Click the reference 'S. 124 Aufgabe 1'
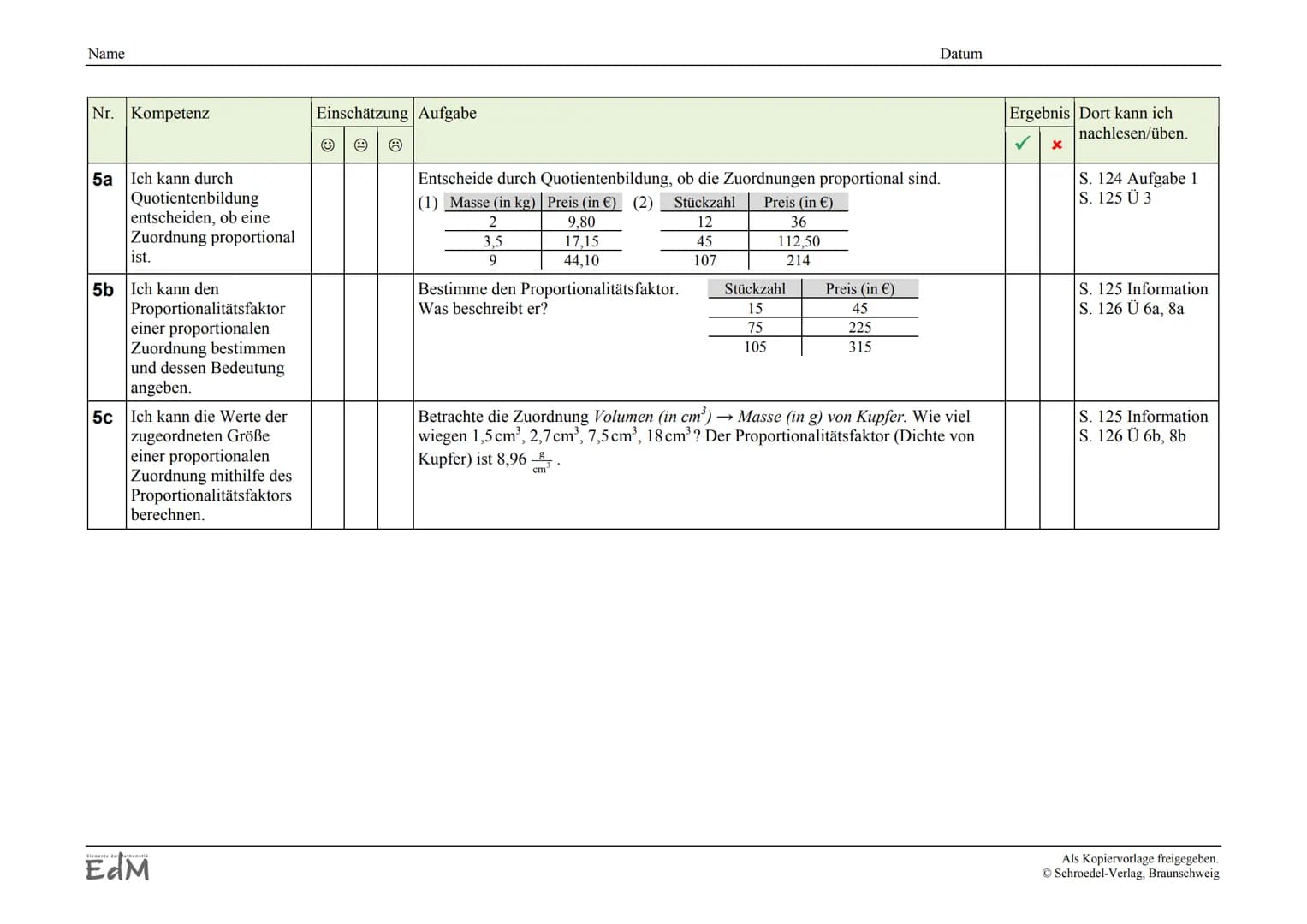The height and width of the screenshot is (924, 1307). point(1138,179)
